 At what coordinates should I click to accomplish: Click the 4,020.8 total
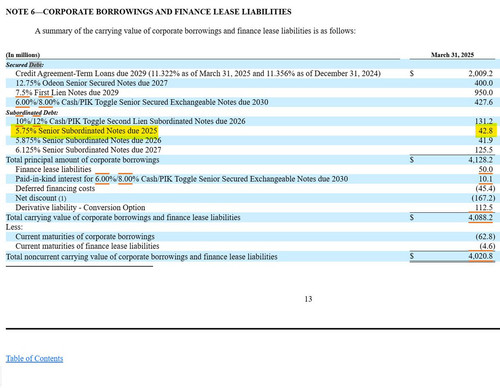point(480,256)
